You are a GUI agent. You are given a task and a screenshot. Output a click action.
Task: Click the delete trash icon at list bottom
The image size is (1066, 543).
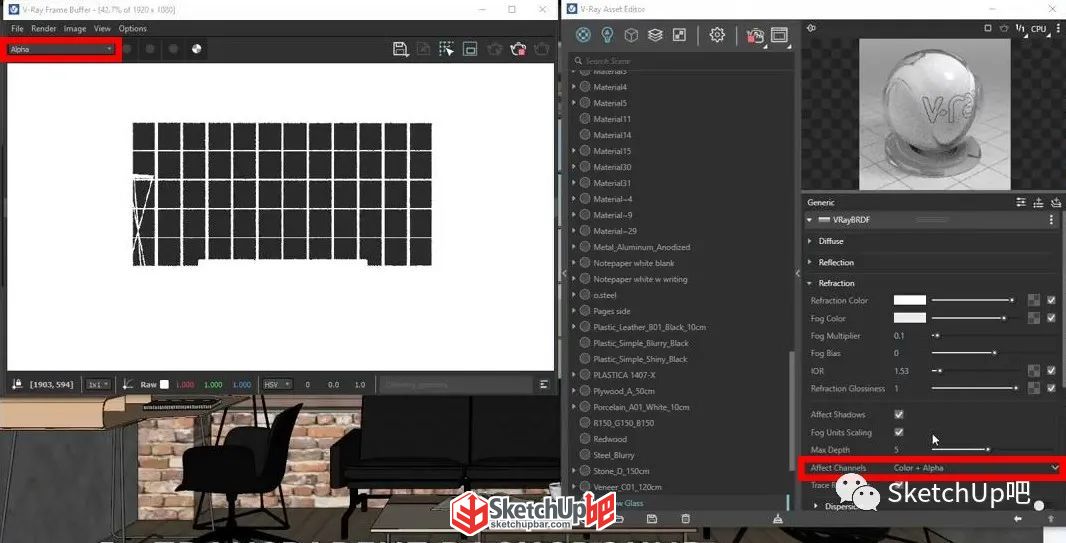685,519
